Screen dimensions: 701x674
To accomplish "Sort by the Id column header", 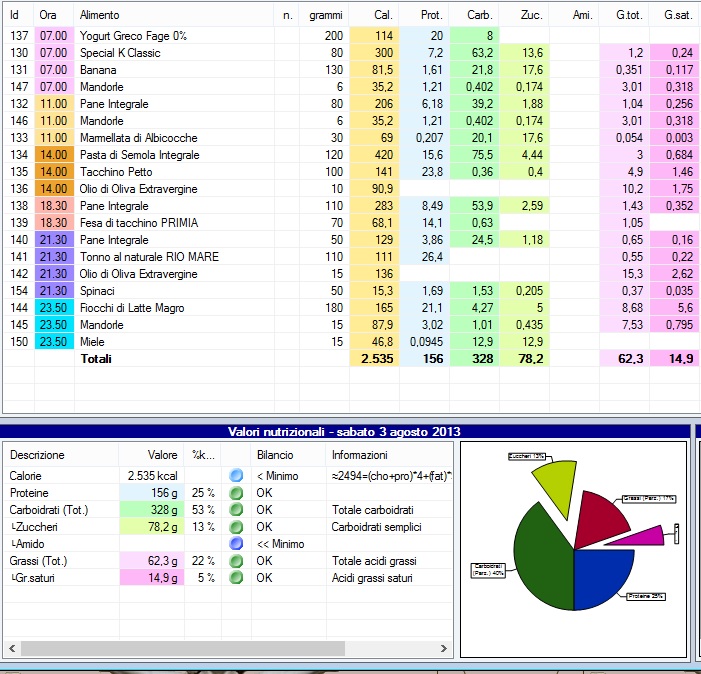I will click(x=18, y=15).
